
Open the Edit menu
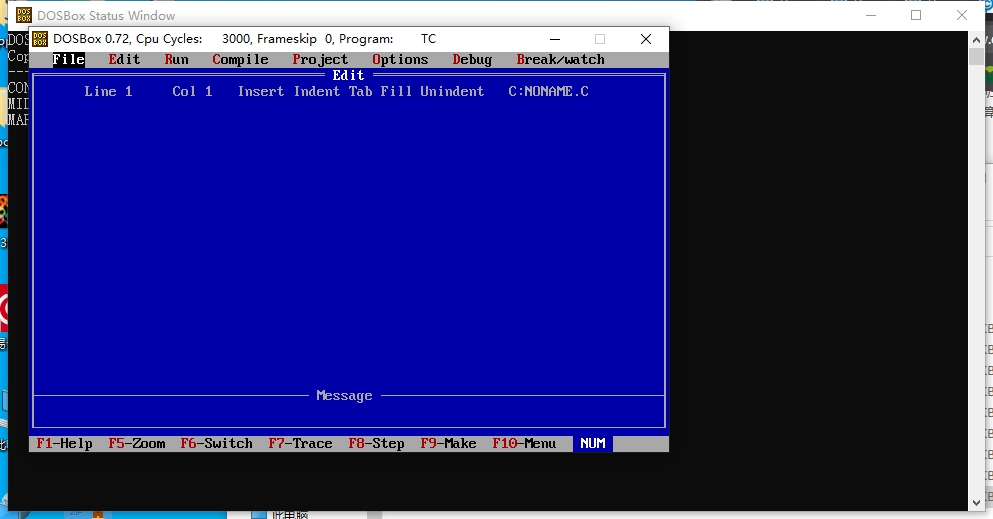coord(124,60)
